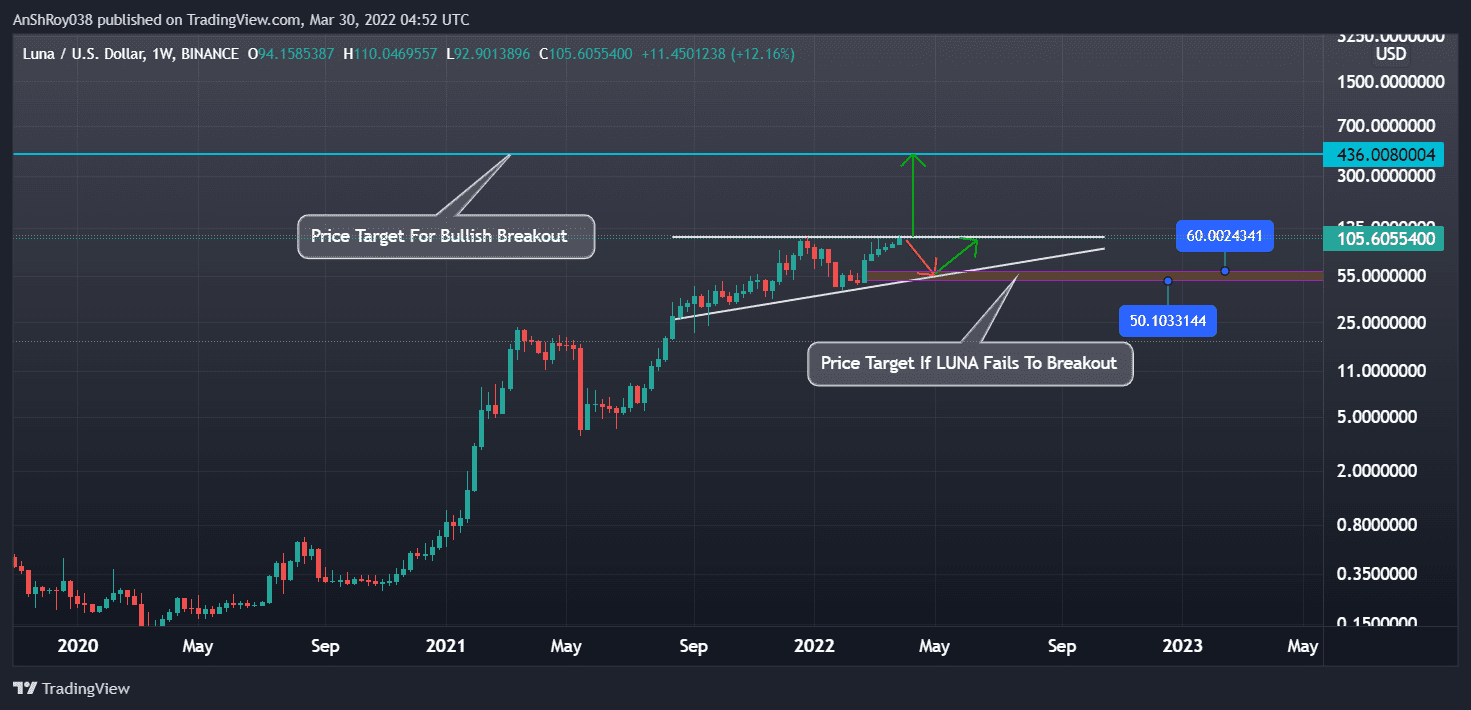Expand the Price Target For Bullish Breakout note

pos(445,236)
